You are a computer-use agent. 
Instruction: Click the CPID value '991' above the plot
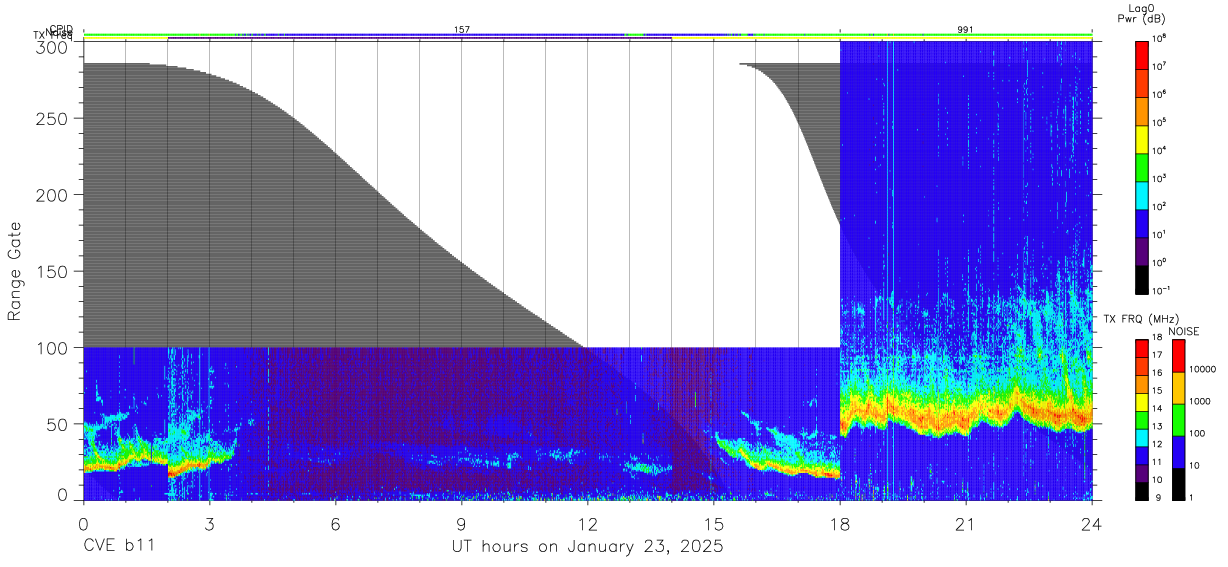[x=965, y=30]
